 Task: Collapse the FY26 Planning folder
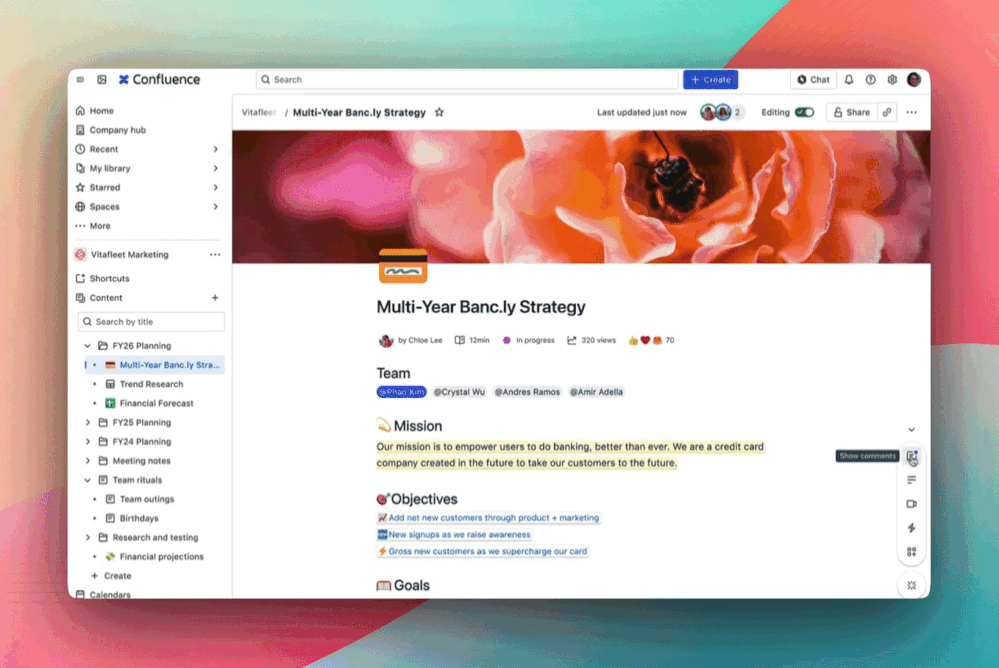click(87, 345)
